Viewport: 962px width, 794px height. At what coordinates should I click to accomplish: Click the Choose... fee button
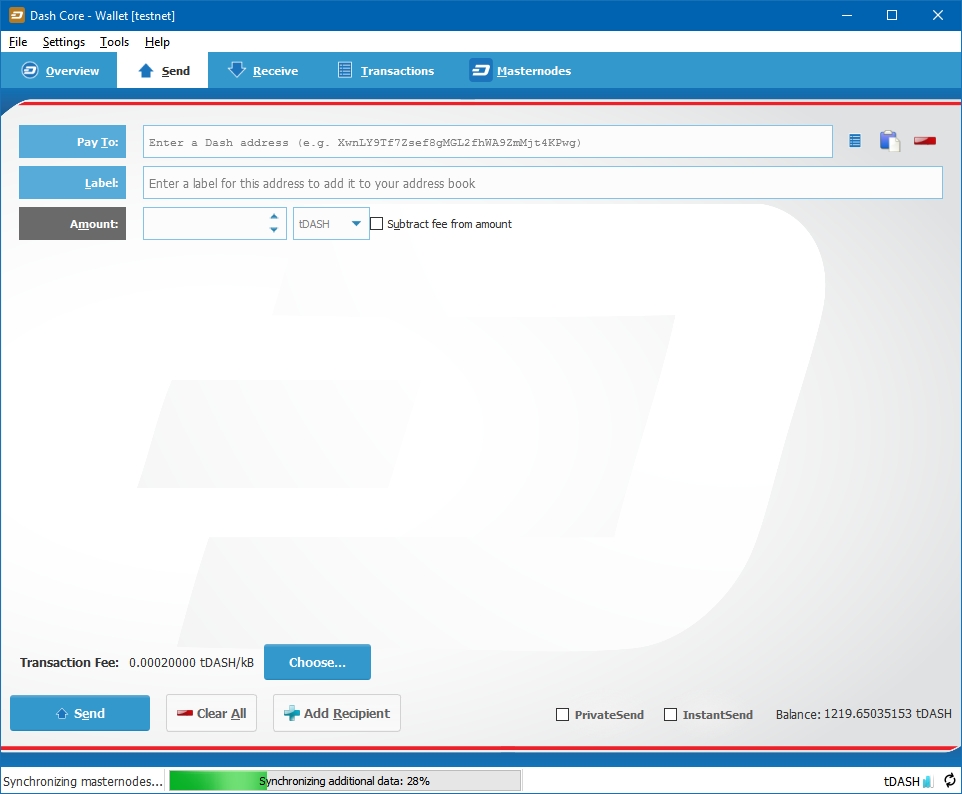pos(317,662)
